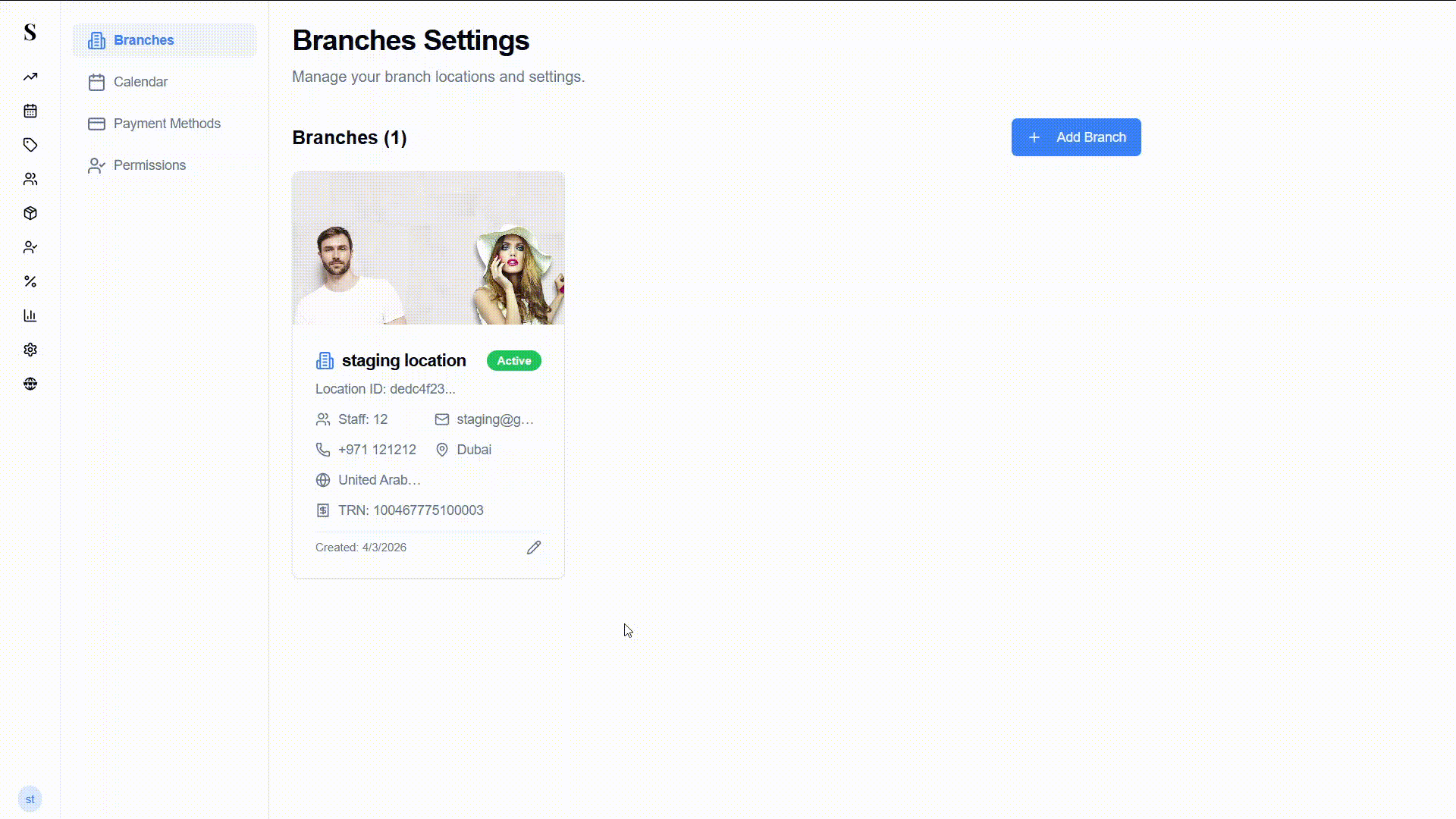Open the st user avatar at bottom left
Image resolution: width=1456 pixels, height=819 pixels.
(x=30, y=799)
